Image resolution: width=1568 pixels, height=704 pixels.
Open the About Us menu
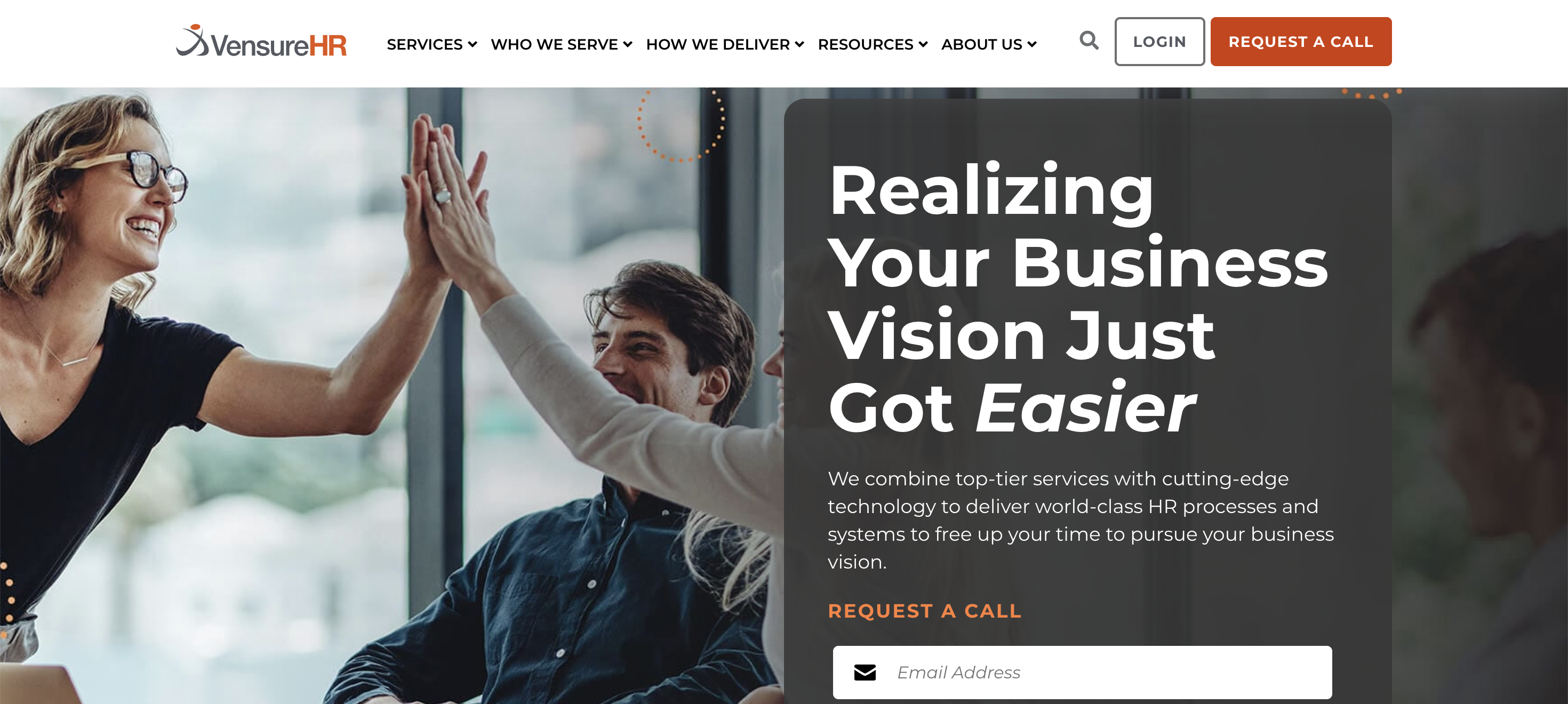[x=988, y=44]
